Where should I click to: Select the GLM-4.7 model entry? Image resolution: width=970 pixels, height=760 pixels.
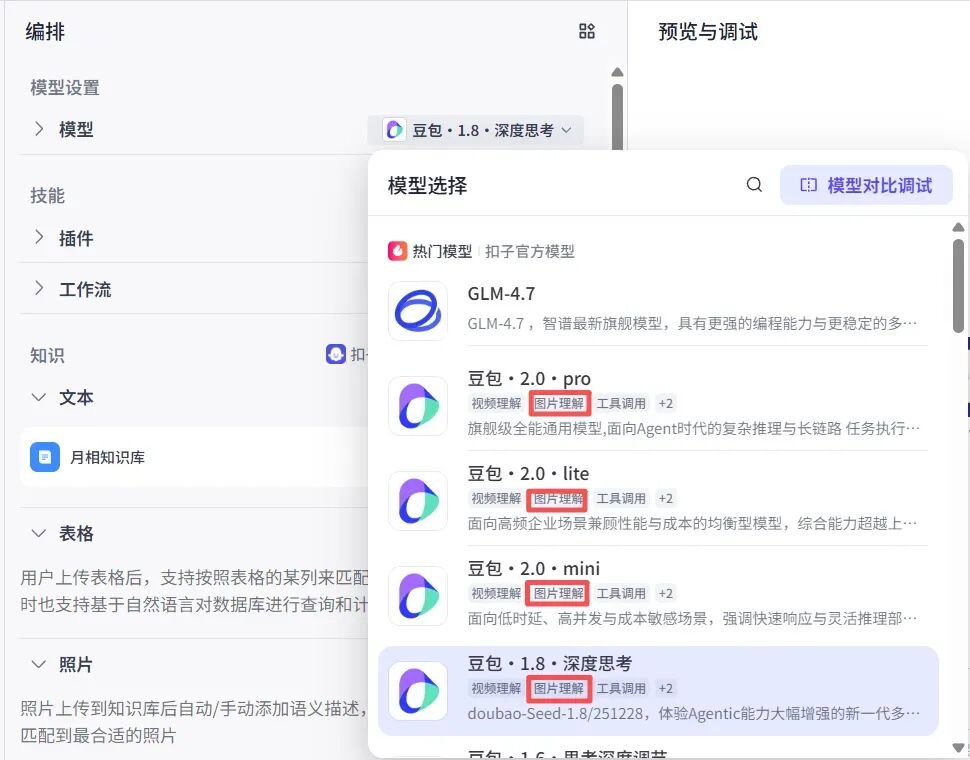pos(658,310)
